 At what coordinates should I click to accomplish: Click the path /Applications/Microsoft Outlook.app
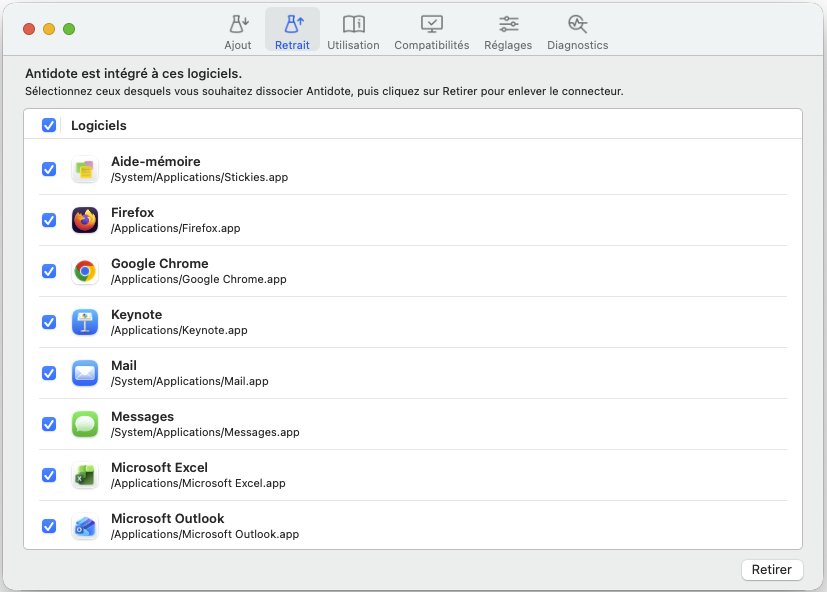click(x=205, y=534)
